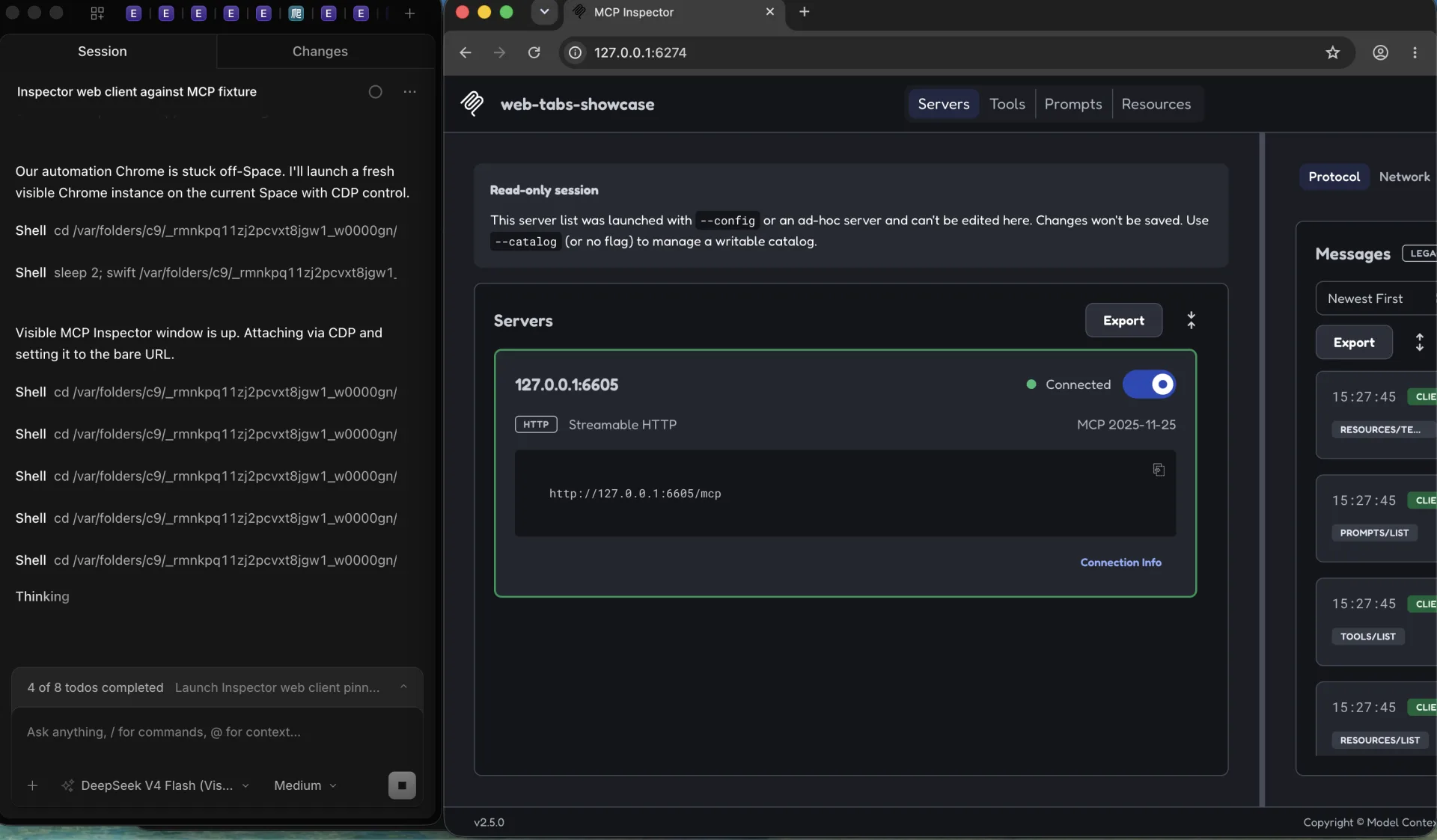The height and width of the screenshot is (840, 1437).
Task: View site information icon in address bar
Action: (x=575, y=52)
